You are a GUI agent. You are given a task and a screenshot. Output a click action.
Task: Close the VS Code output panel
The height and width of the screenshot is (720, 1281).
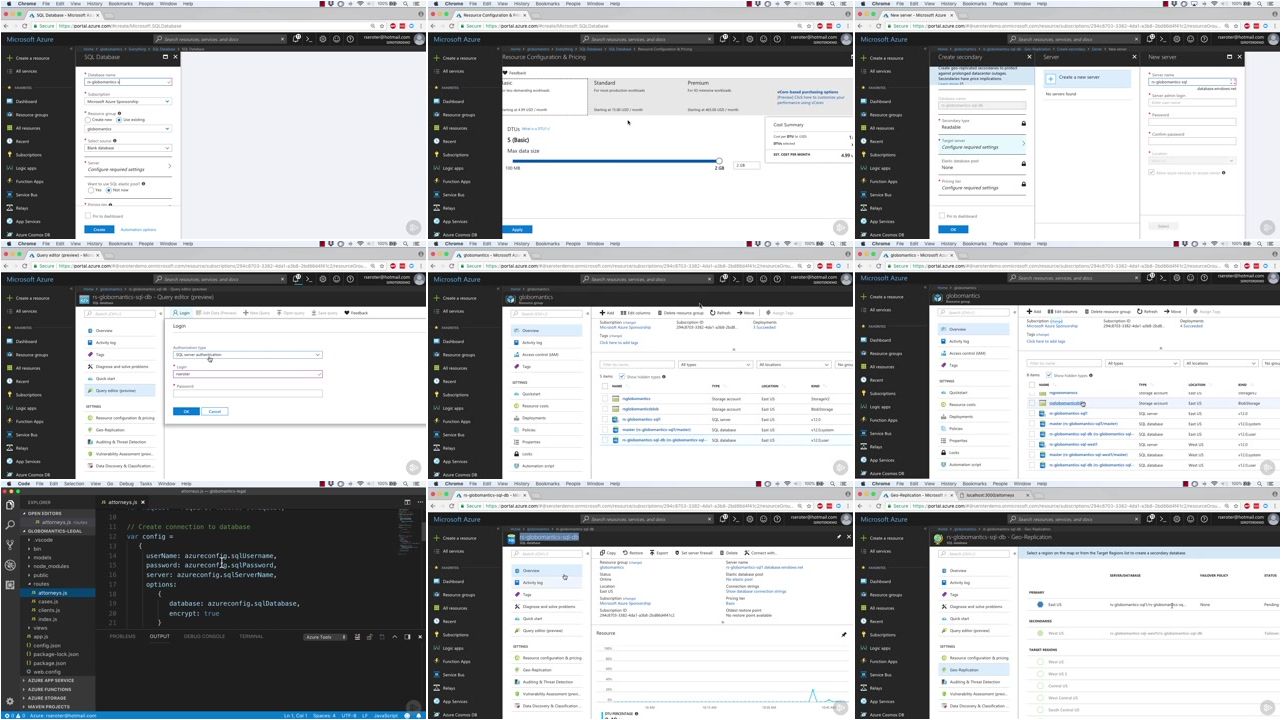[420, 637]
